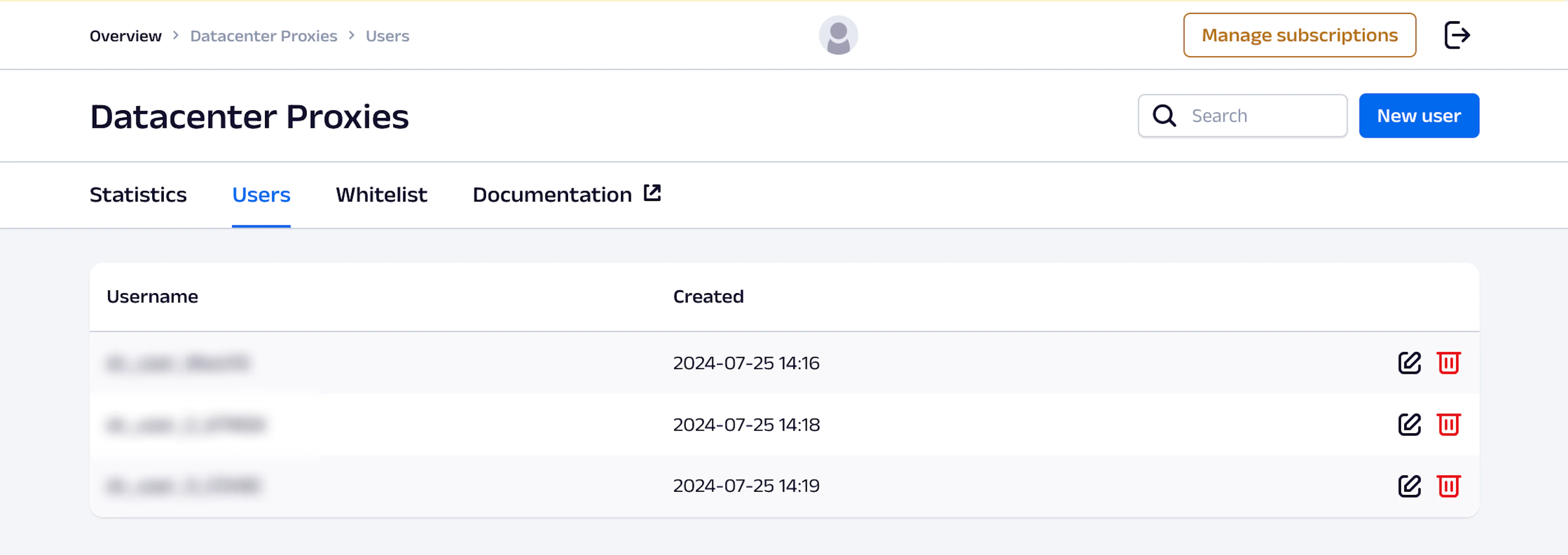Focus the Search input field
Image resolution: width=1568 pixels, height=555 pixels.
(x=1242, y=116)
